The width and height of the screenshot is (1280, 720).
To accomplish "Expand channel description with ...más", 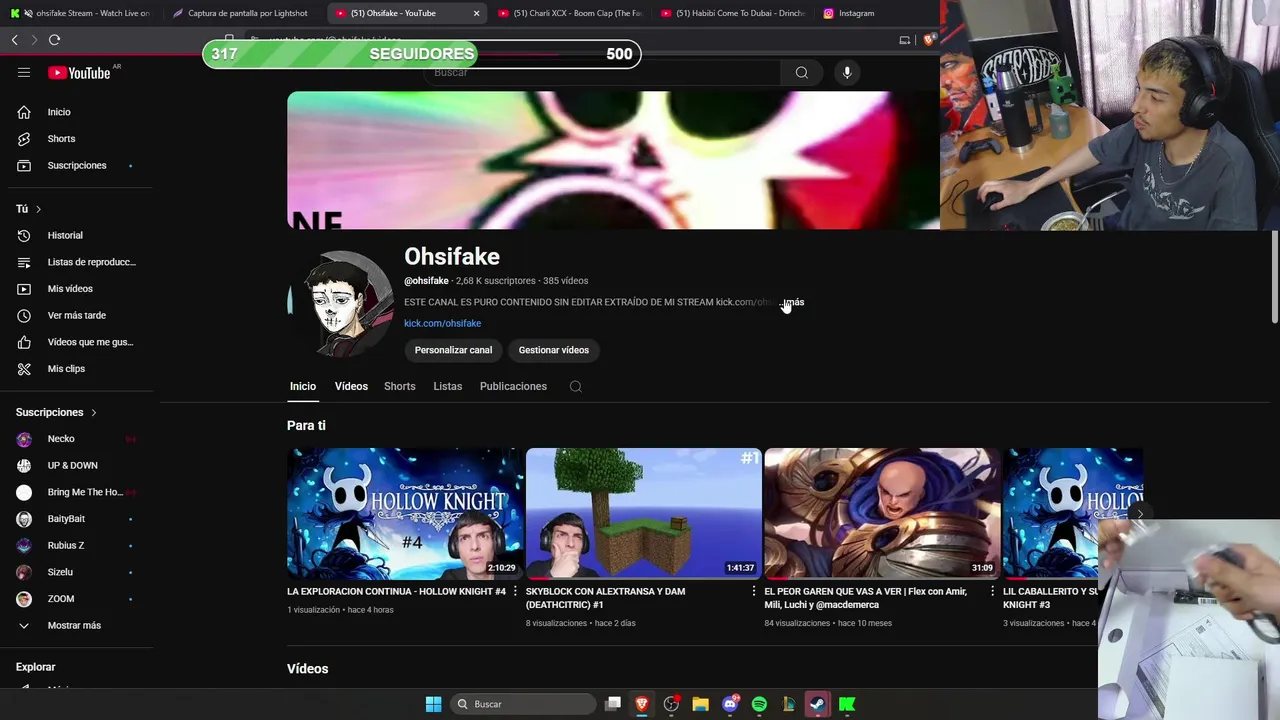I will click(792, 302).
